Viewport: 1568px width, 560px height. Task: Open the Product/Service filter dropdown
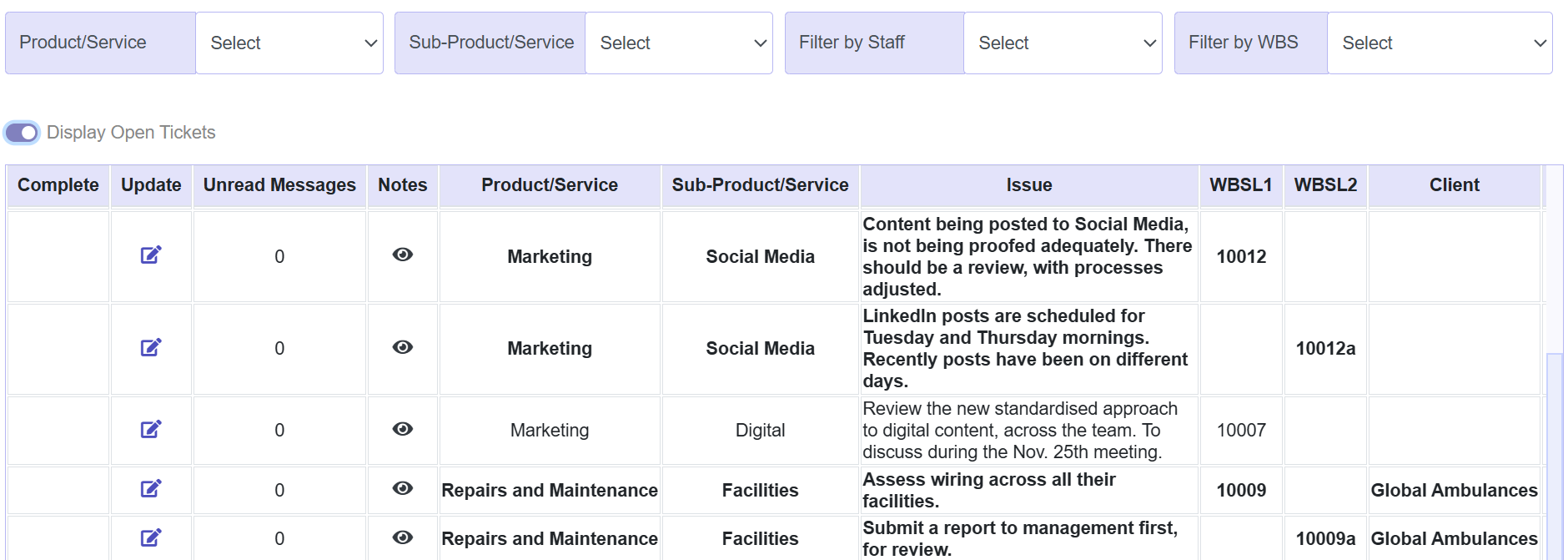[289, 43]
